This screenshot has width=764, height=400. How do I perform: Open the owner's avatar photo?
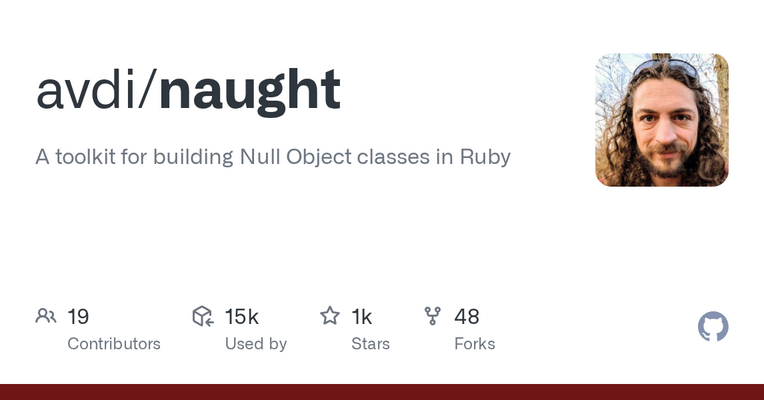[662, 120]
